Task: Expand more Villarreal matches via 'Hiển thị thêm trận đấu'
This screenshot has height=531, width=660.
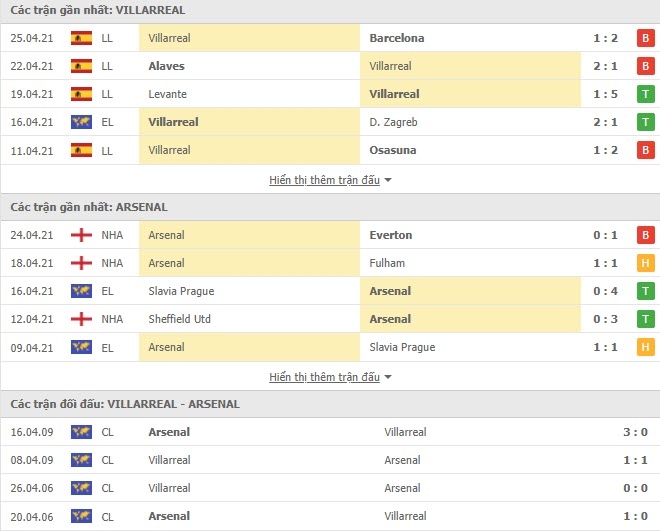Action: (x=324, y=180)
